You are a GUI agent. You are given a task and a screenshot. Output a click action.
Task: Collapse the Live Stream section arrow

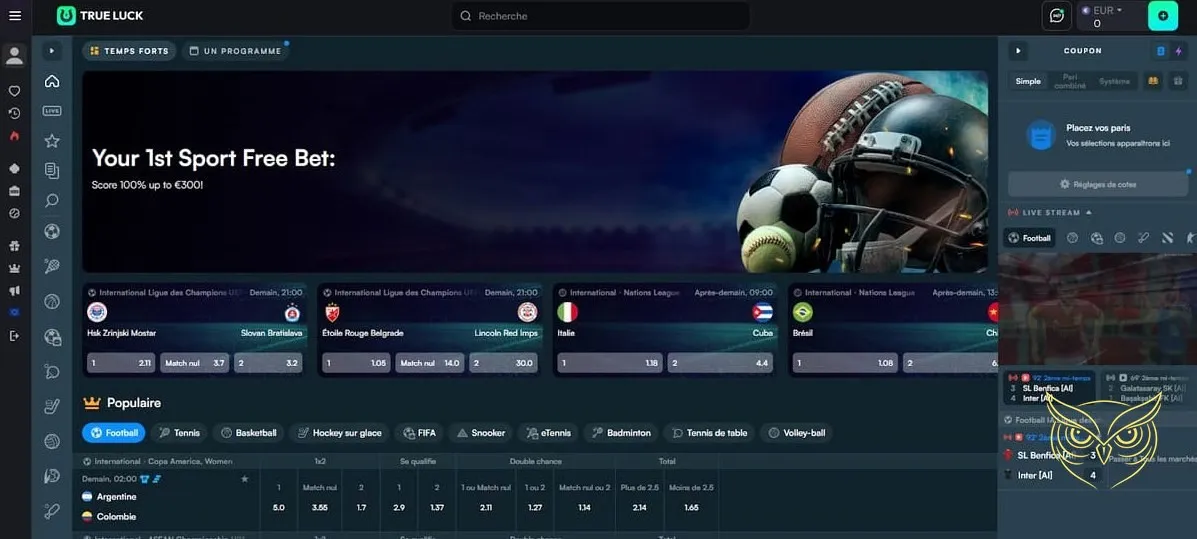(x=1089, y=213)
